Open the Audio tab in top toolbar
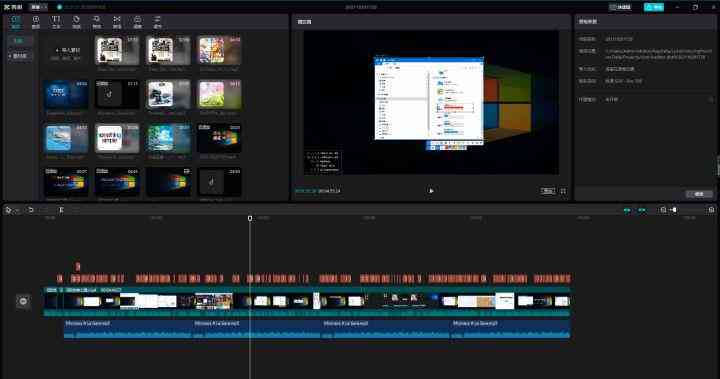720x379 pixels. pyautogui.click(x=36, y=22)
